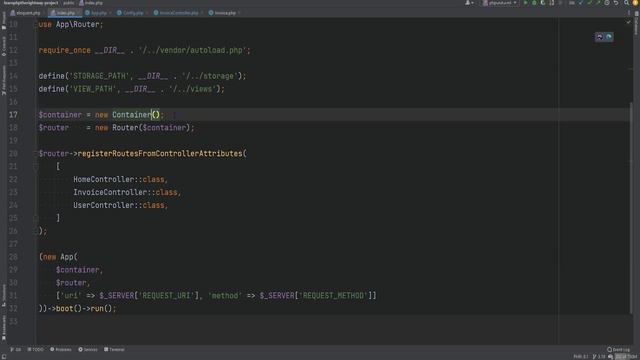Click the Git update project arrow icon
This screenshot has width=640, height=360.
click(581, 3)
